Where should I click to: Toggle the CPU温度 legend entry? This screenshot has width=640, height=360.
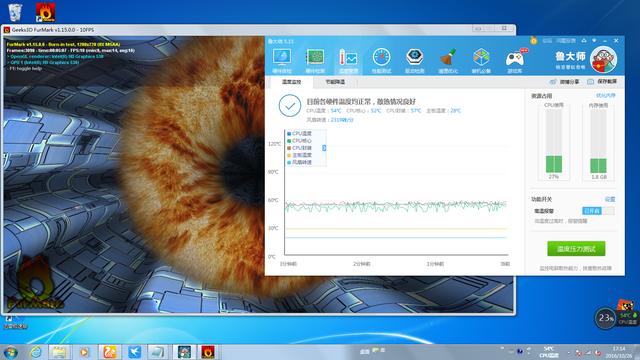pyautogui.click(x=300, y=133)
